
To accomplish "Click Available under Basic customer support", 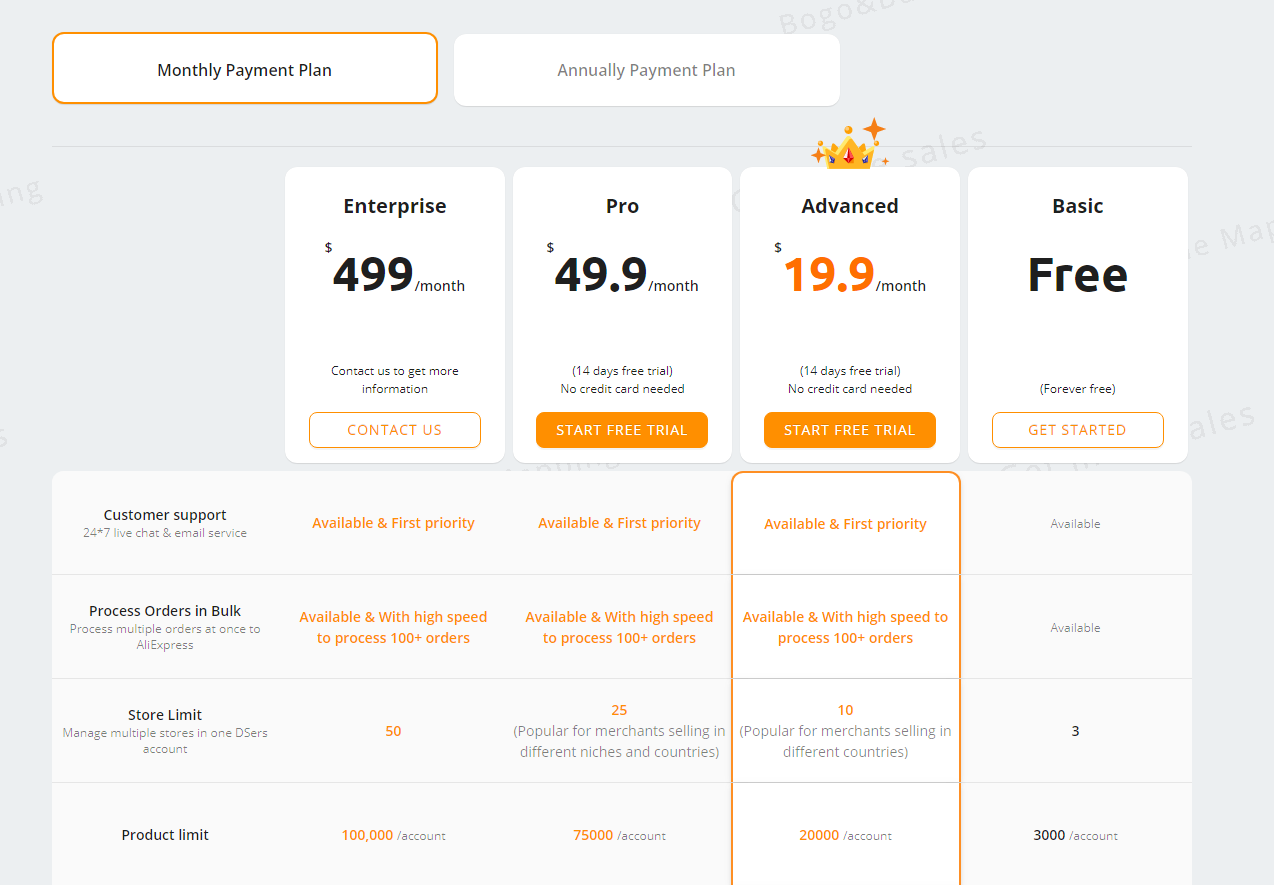I will coord(1075,523).
